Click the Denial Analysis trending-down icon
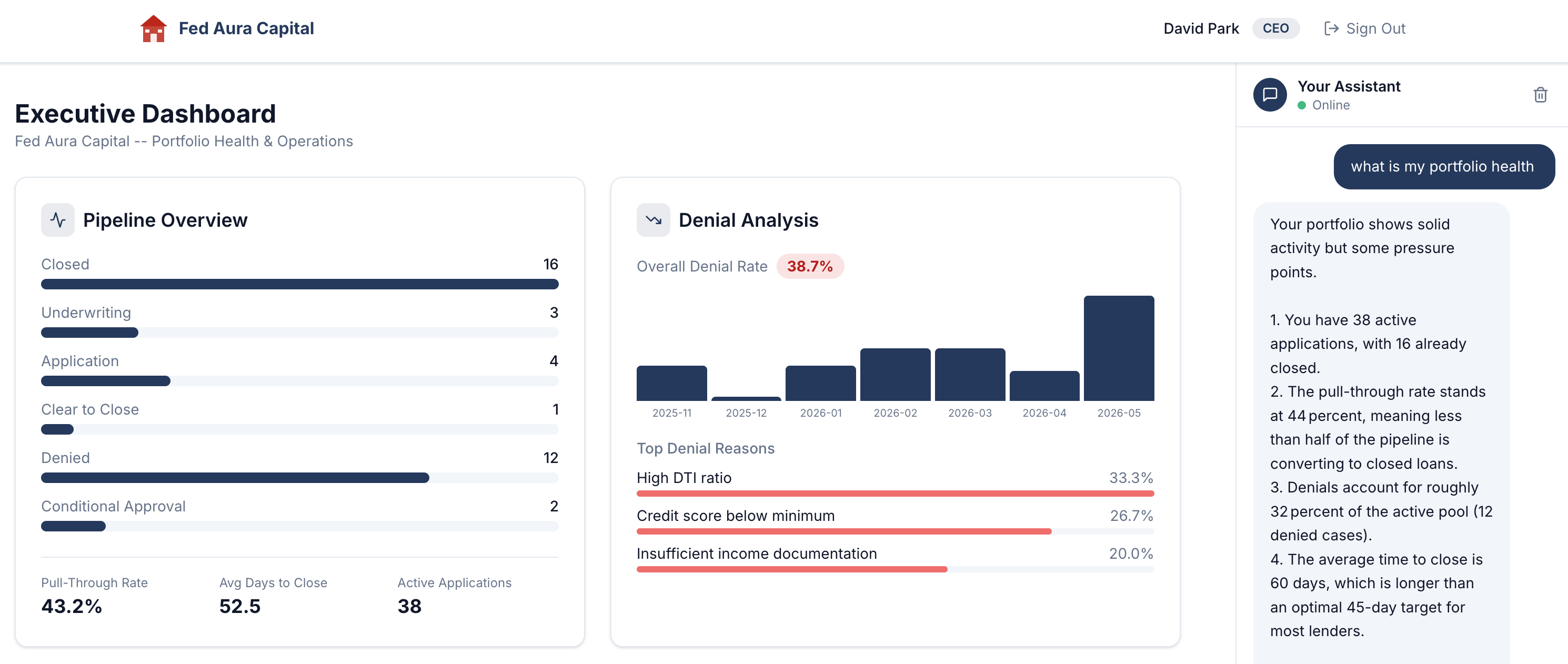Screen dimensions: 1568x664 click(653, 220)
